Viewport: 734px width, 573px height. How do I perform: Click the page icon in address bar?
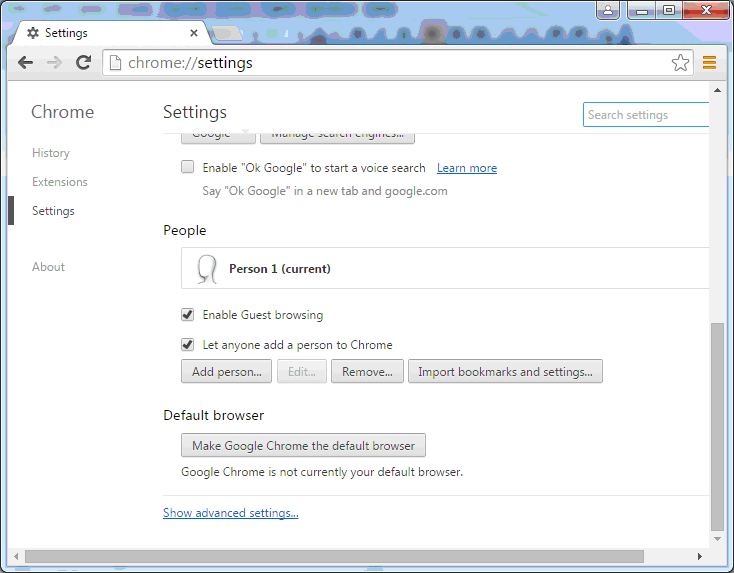[x=115, y=62]
